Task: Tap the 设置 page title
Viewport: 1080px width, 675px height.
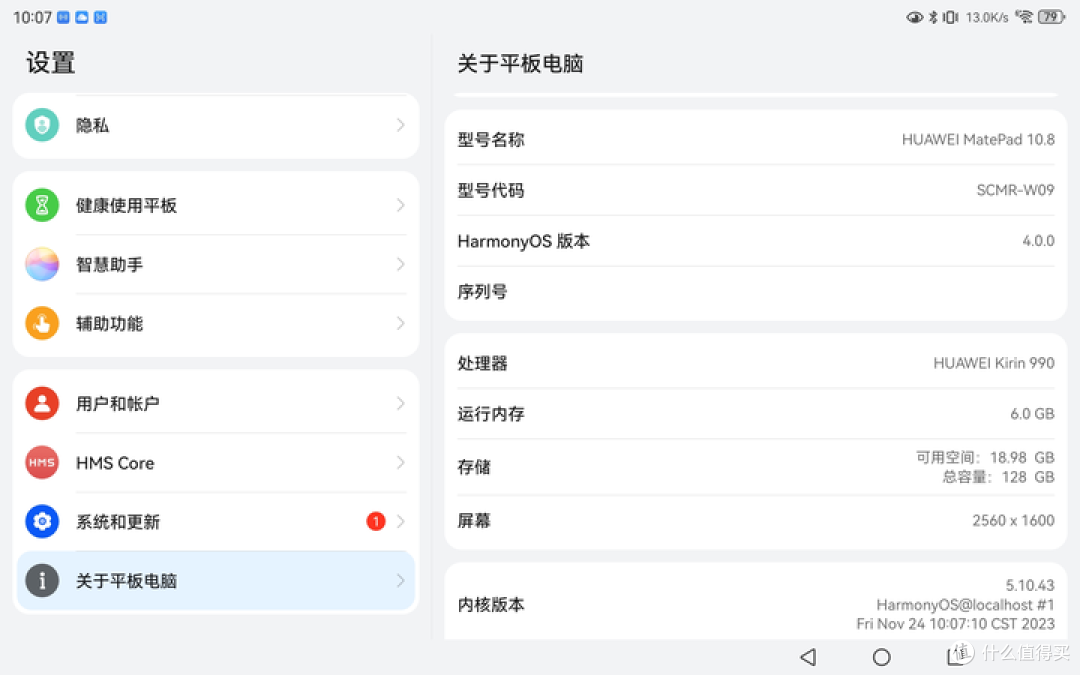Action: [50, 63]
